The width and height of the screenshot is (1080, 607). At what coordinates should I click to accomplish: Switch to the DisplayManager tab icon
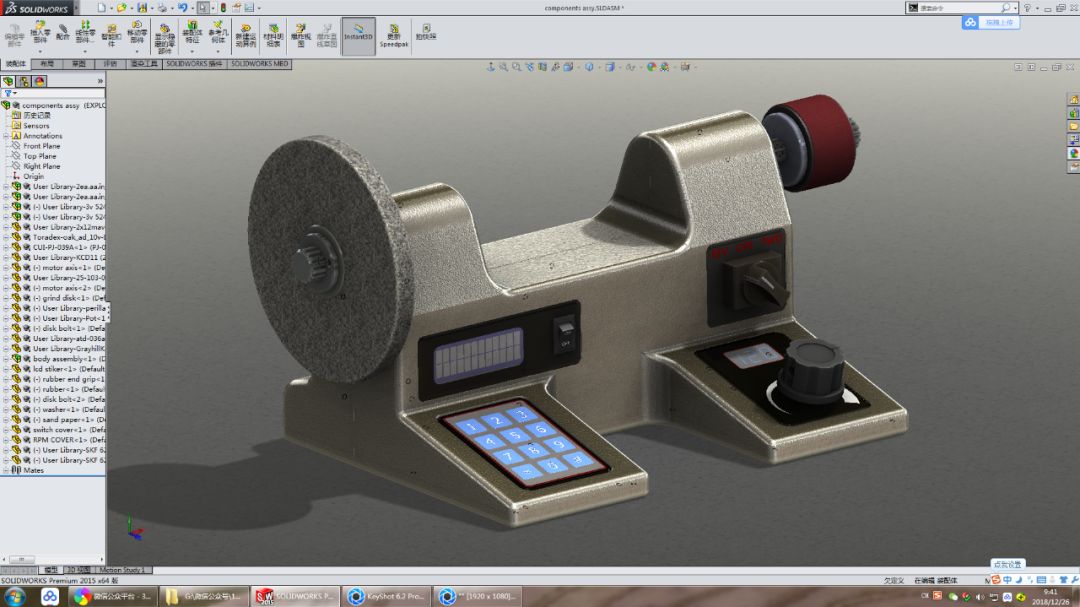[x=39, y=81]
